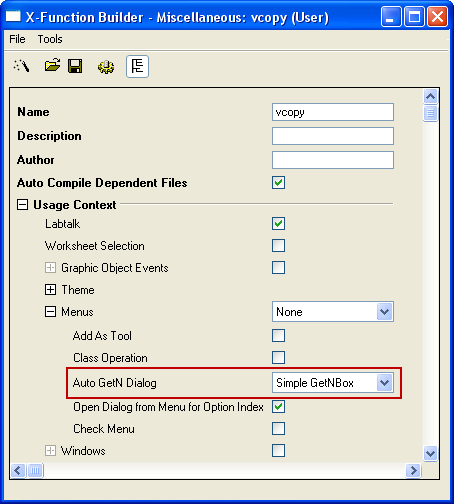The image size is (454, 504).
Task: Click the vertical scrollbar down arrow
Action: 431,453
